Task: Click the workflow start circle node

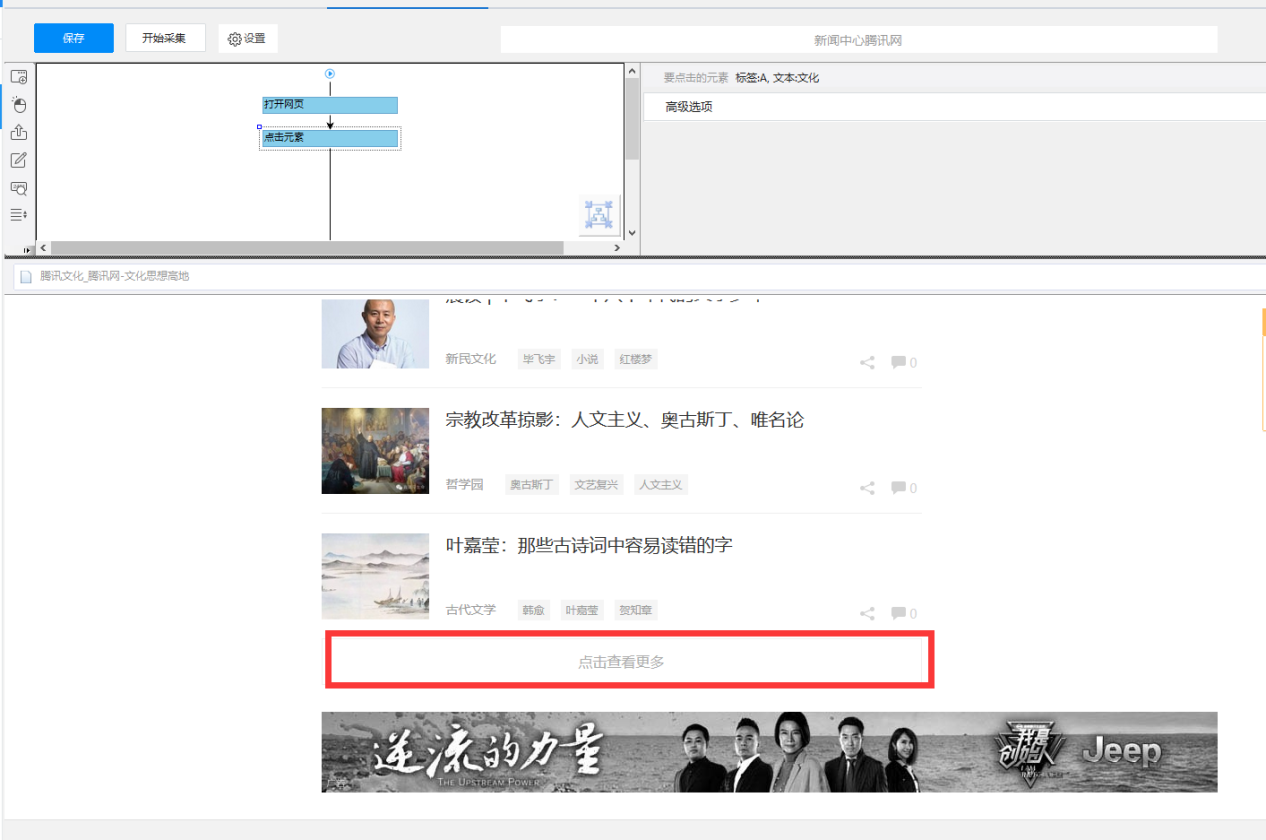Action: click(x=330, y=73)
